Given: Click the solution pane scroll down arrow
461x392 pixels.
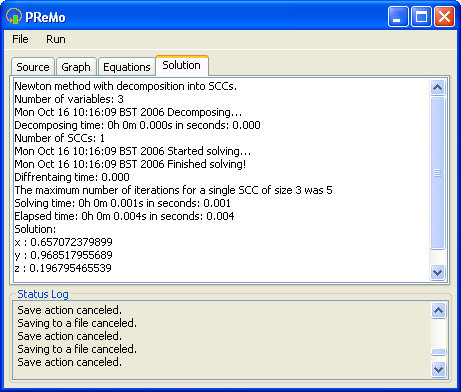Looking at the screenshot, I should pos(437,273).
